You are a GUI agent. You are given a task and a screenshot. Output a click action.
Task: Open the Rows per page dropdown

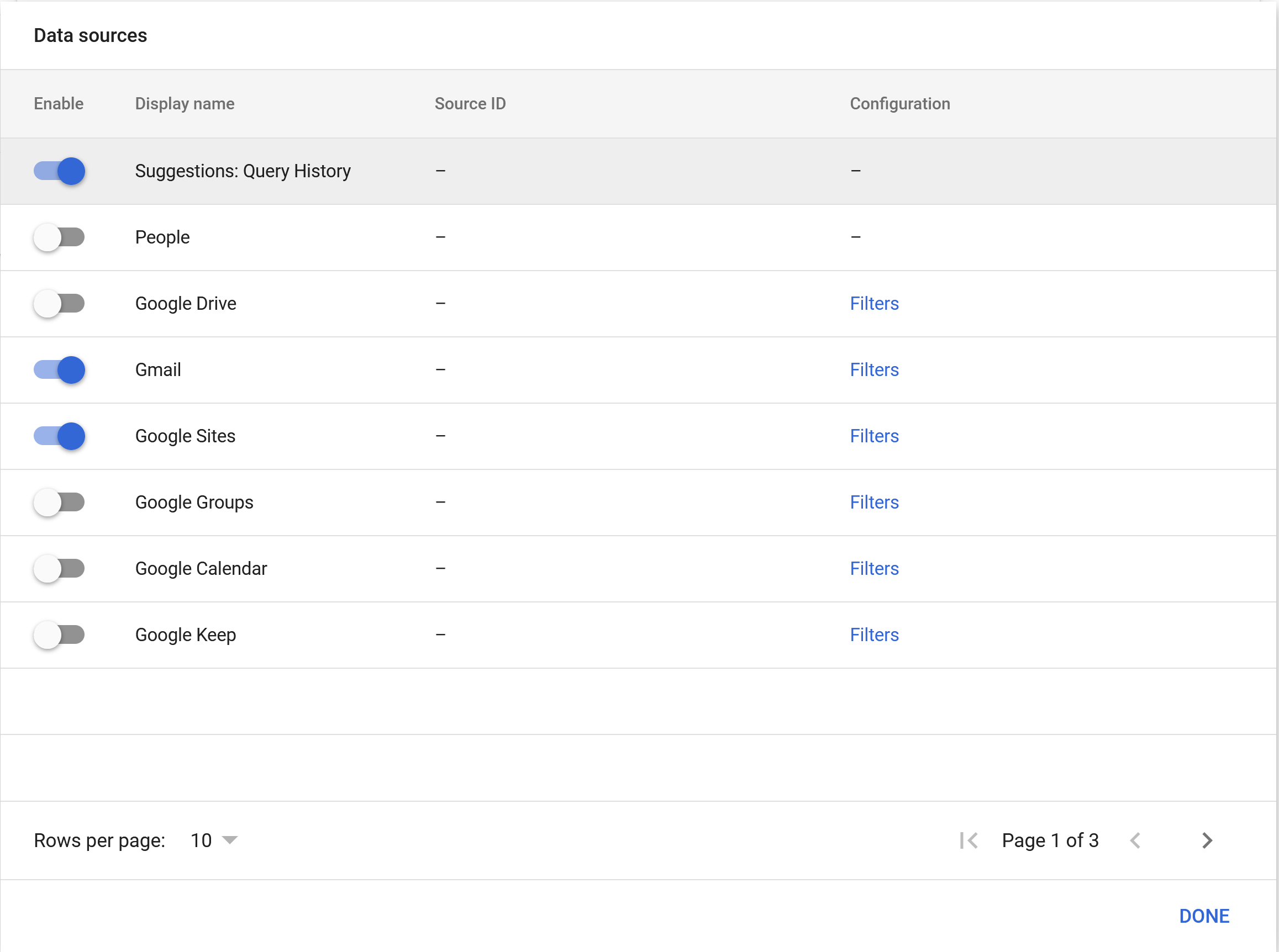[x=212, y=840]
